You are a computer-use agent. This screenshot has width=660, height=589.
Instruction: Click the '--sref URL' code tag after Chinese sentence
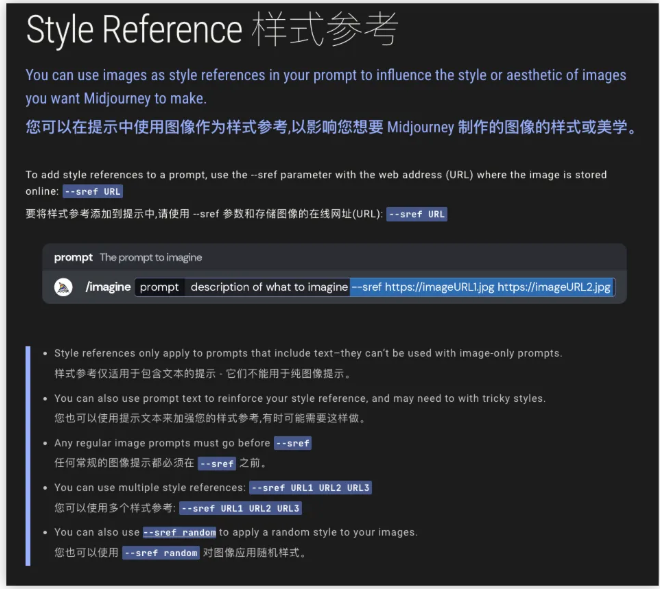417,214
